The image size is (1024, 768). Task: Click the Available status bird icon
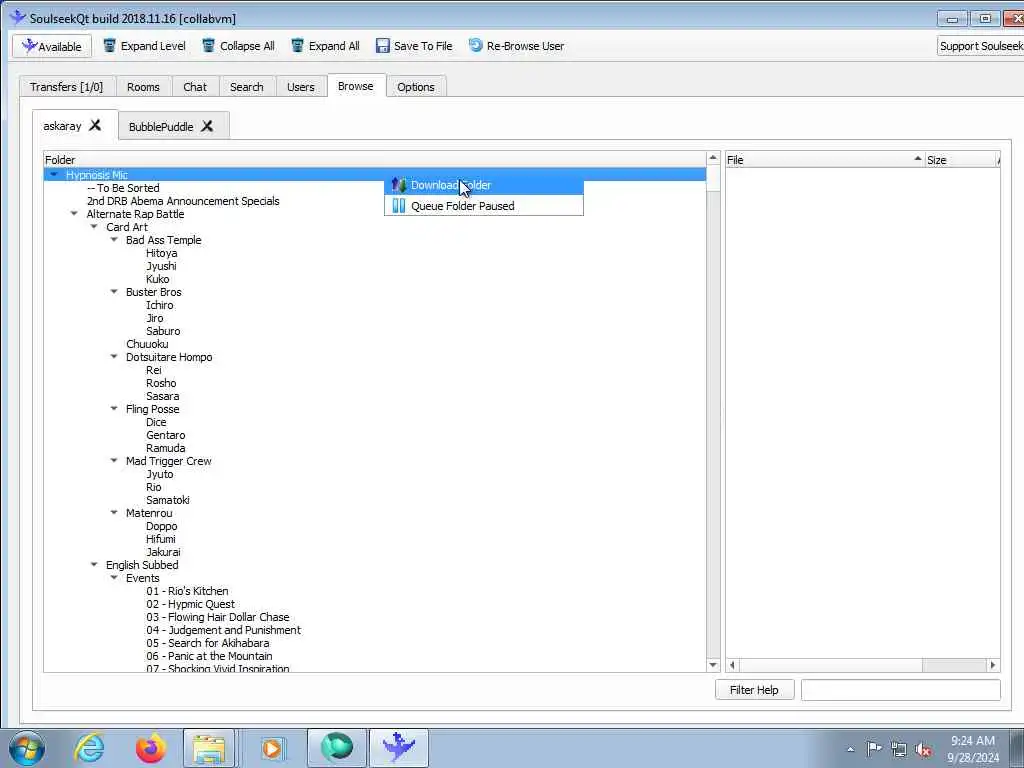pos(29,46)
